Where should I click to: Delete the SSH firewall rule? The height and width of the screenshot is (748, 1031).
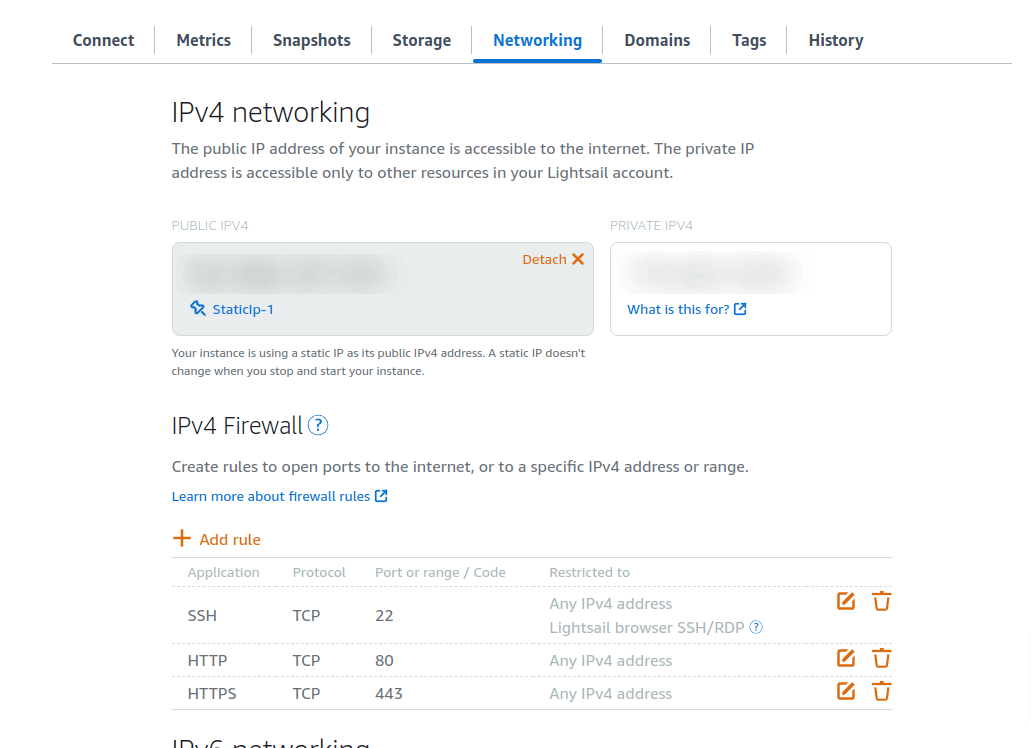coord(881,601)
